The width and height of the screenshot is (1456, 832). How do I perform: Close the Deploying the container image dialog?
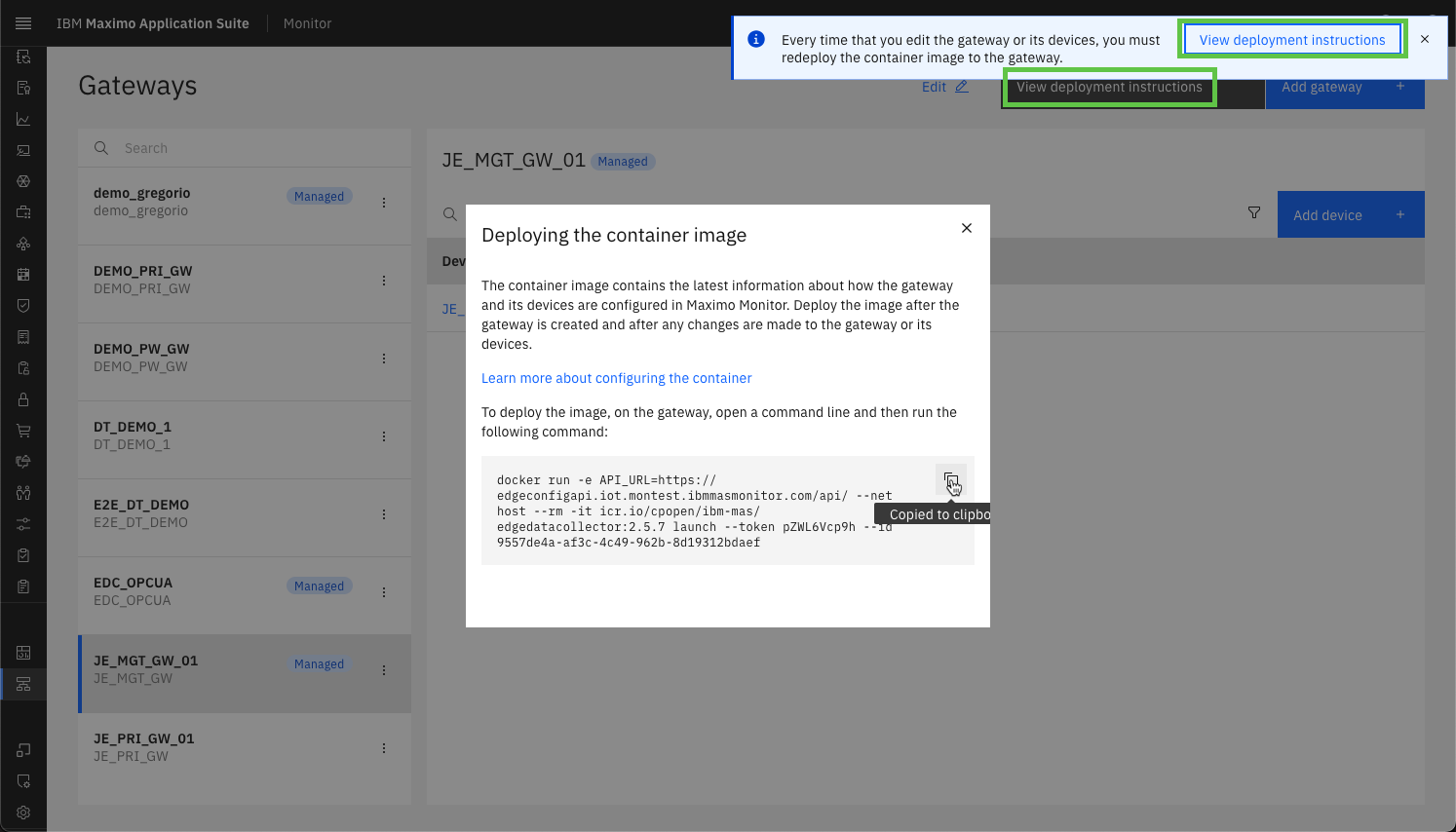pos(967,228)
